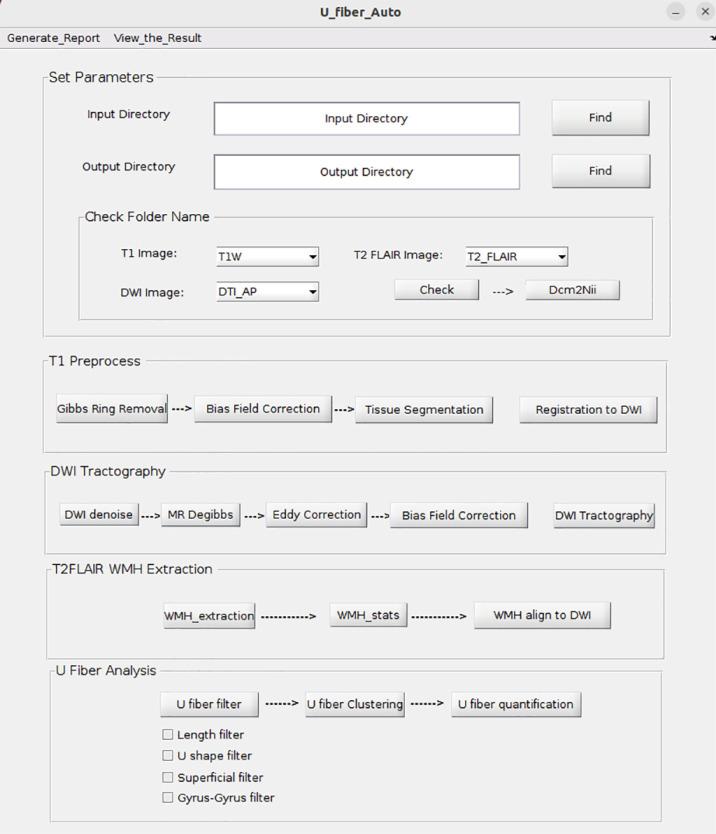The width and height of the screenshot is (716, 834).
Task: Open the Generate_Report menu
Action: click(54, 38)
